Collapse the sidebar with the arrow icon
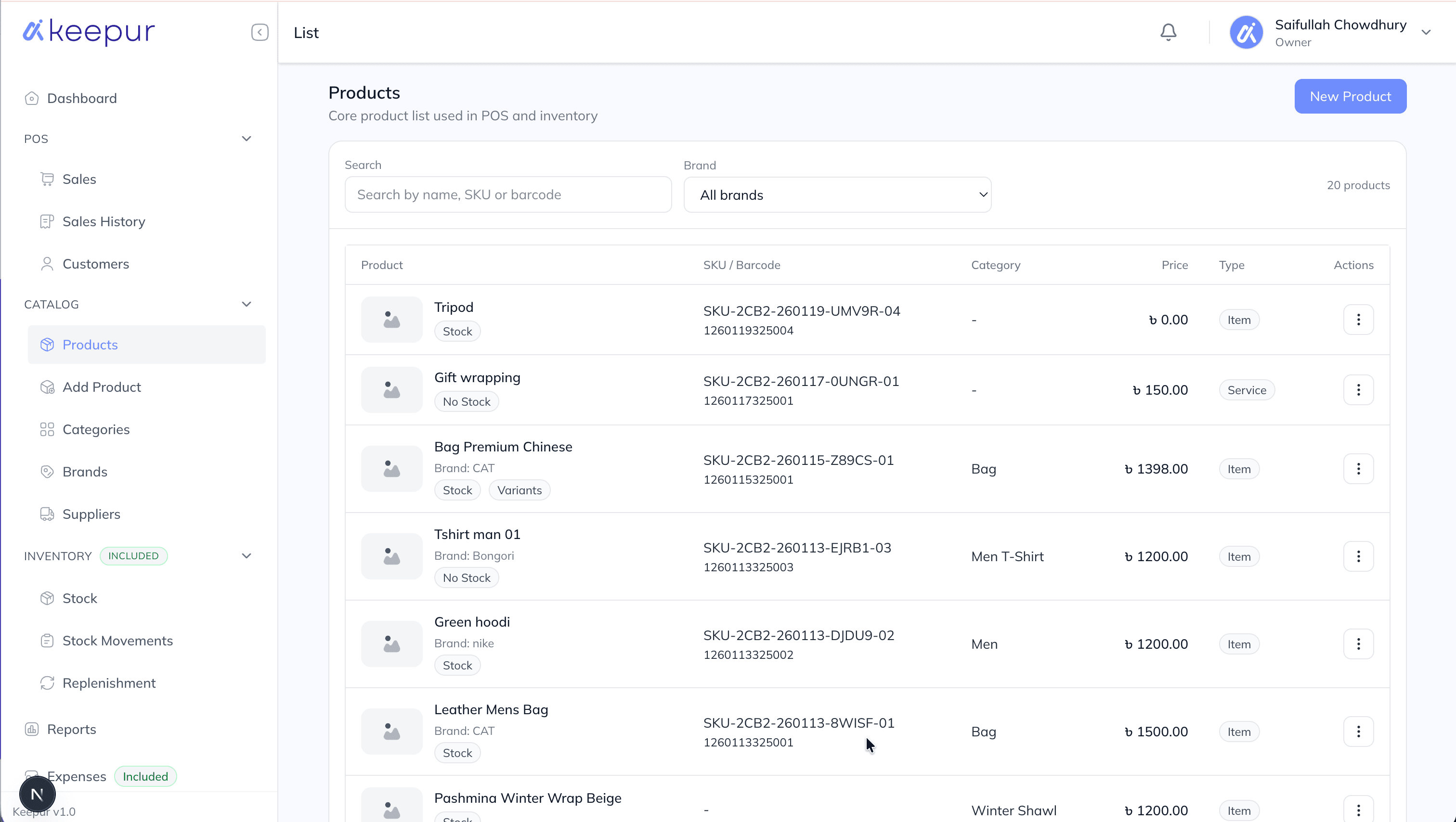The image size is (1456, 822). tap(260, 32)
